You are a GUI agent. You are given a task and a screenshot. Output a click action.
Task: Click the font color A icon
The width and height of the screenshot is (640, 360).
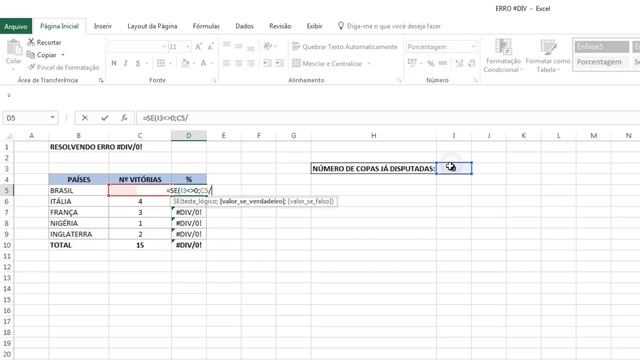(203, 63)
